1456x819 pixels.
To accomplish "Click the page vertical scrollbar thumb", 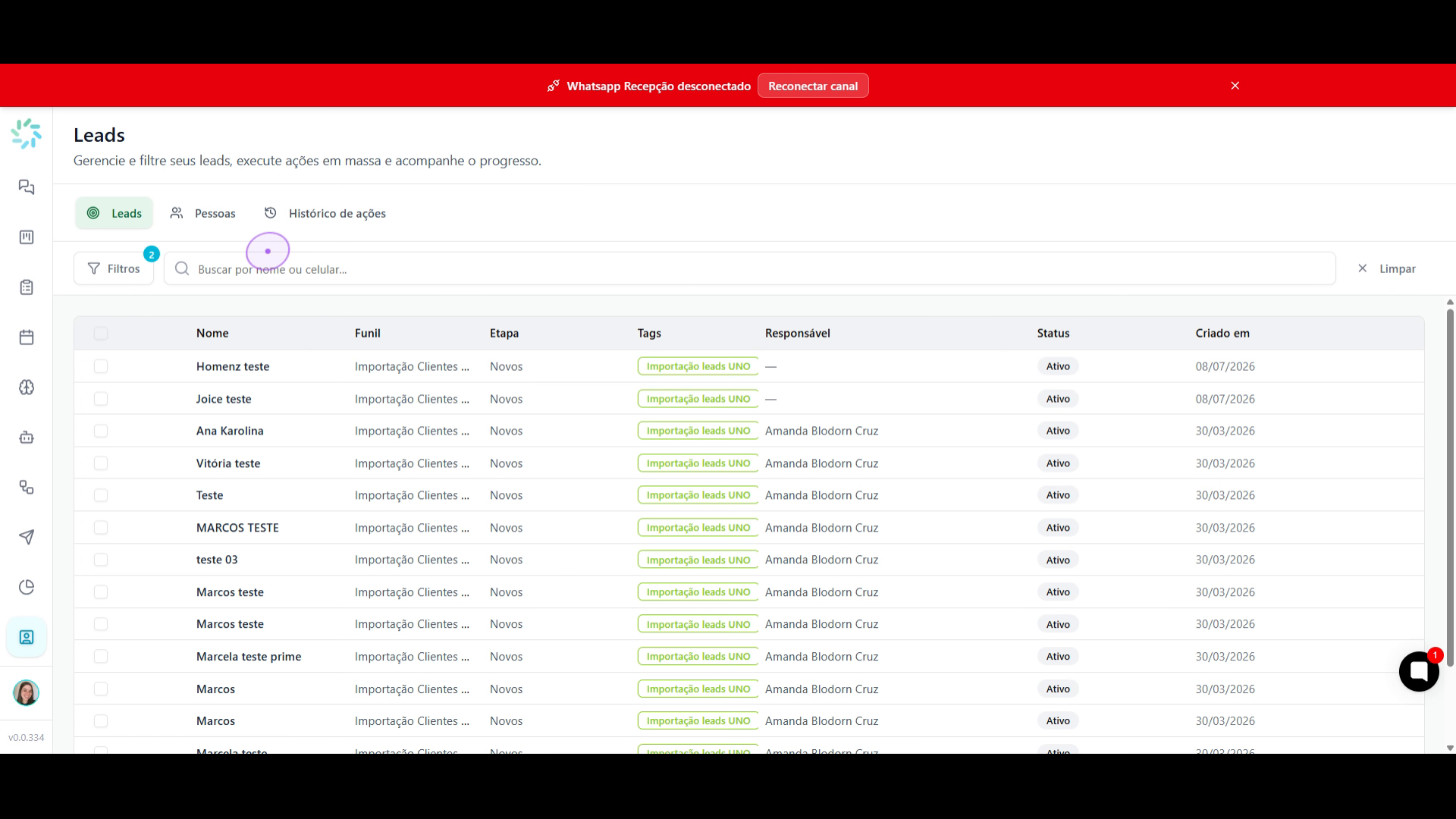I will click(x=1450, y=488).
